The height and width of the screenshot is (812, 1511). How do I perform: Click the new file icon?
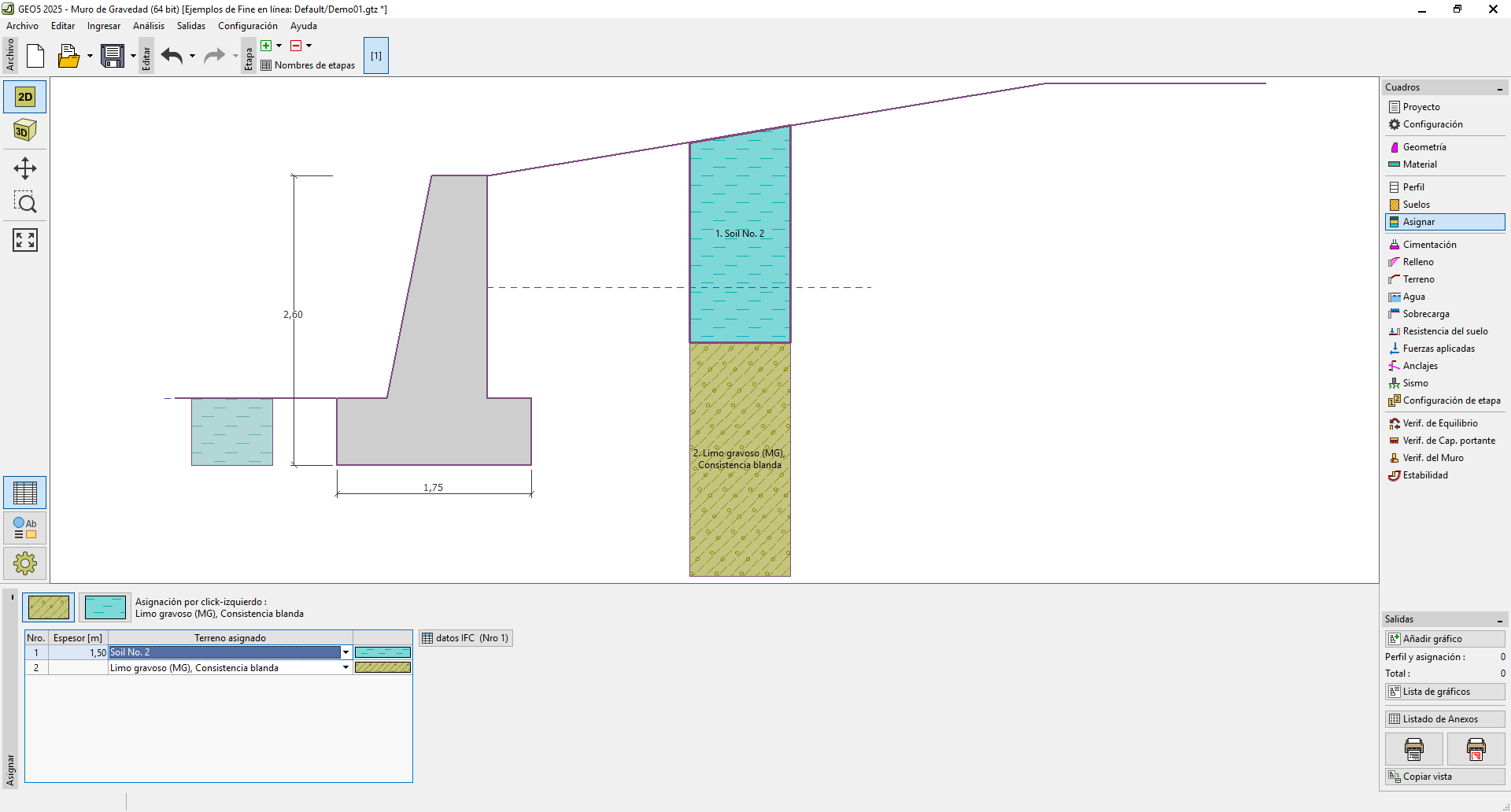(35, 56)
